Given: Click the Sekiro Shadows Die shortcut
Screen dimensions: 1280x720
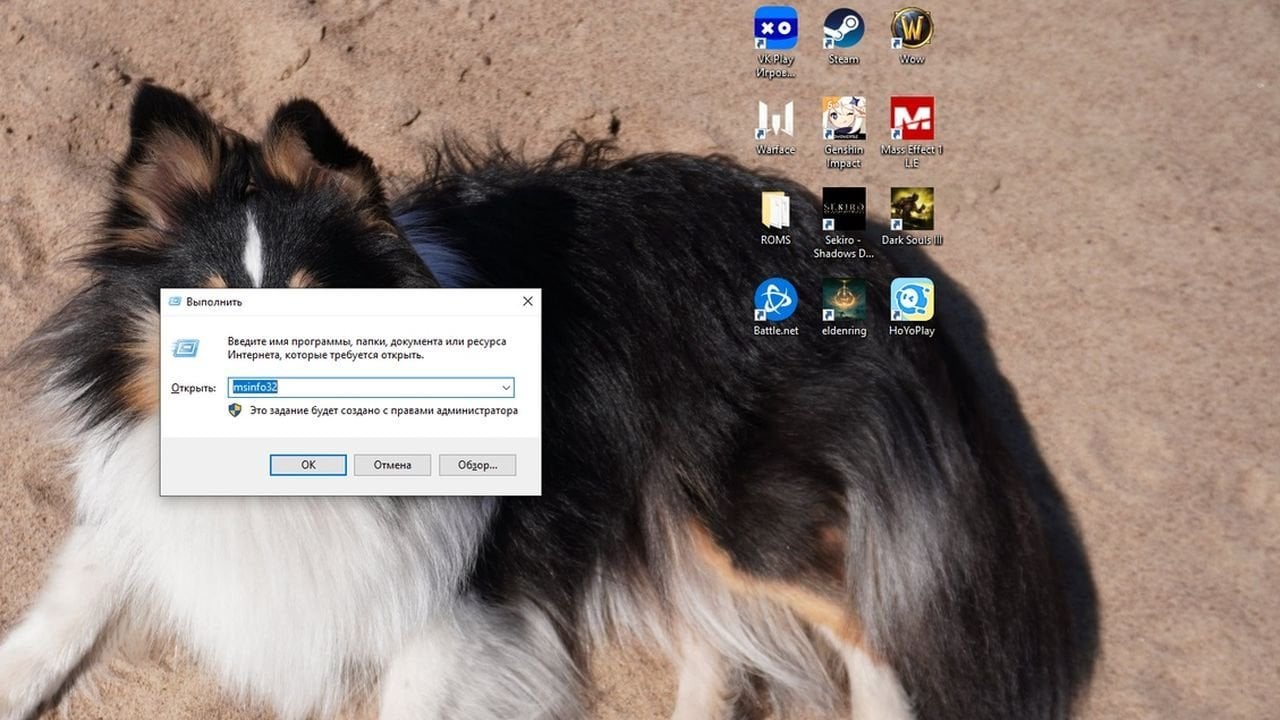Looking at the screenshot, I should [843, 209].
